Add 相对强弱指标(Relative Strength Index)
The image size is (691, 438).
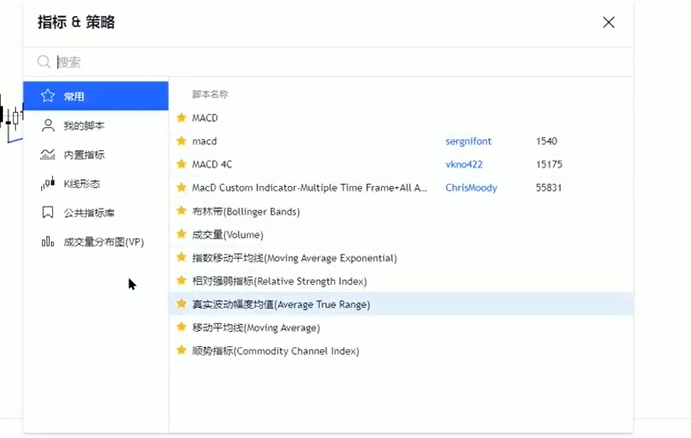click(x=279, y=282)
